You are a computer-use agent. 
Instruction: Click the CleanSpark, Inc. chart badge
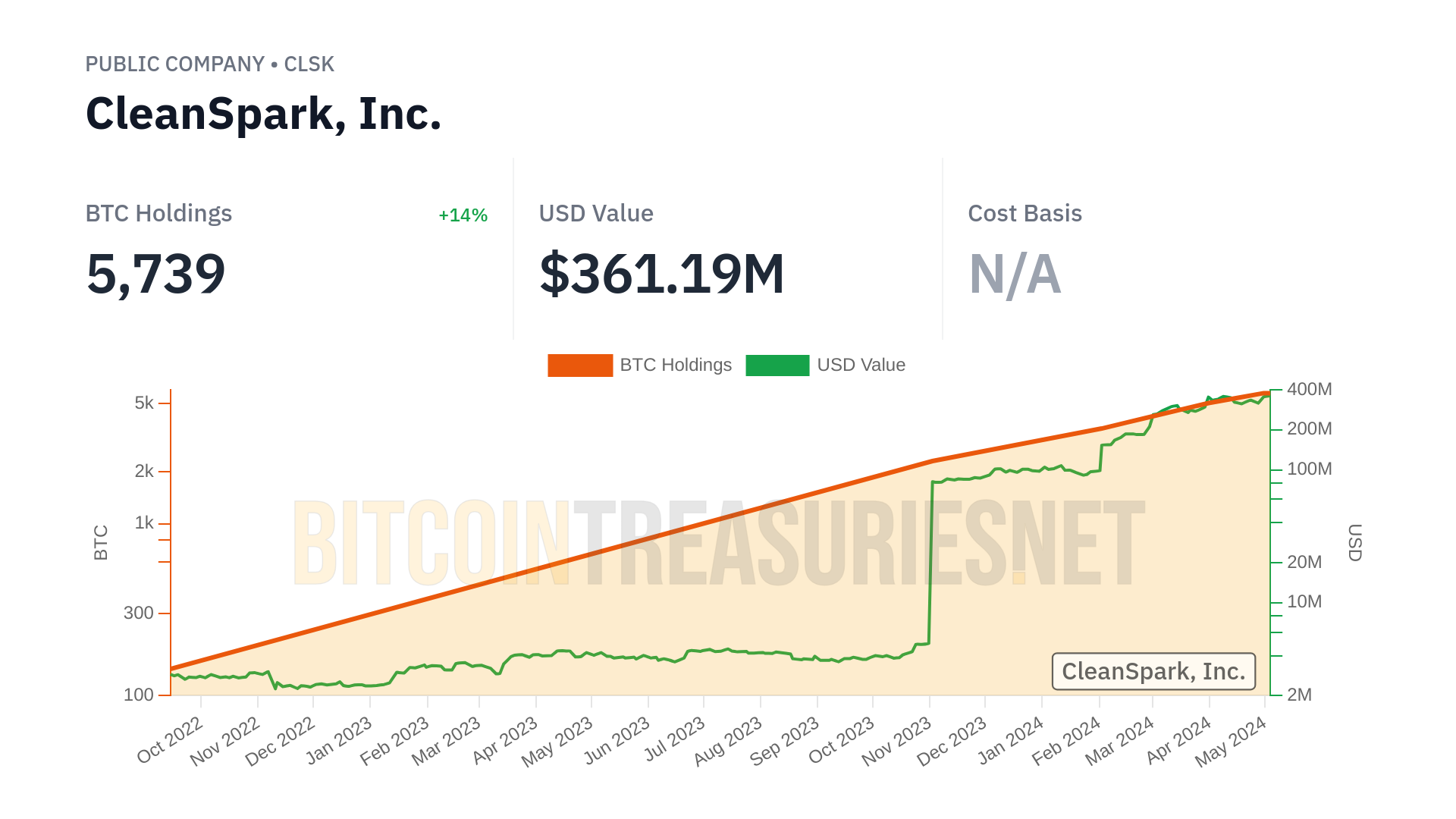1153,671
